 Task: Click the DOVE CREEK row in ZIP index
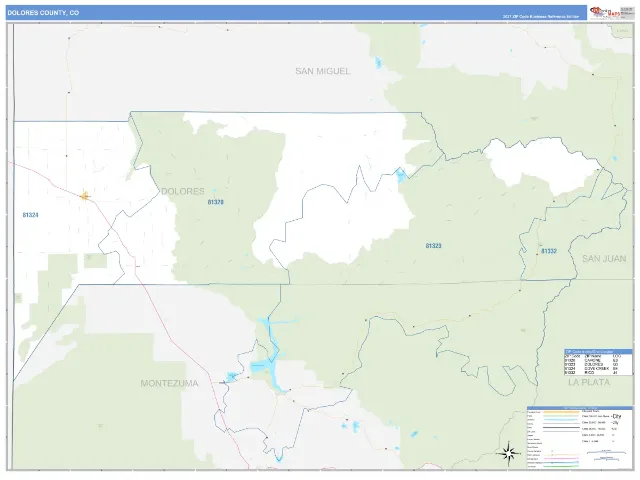click(598, 369)
